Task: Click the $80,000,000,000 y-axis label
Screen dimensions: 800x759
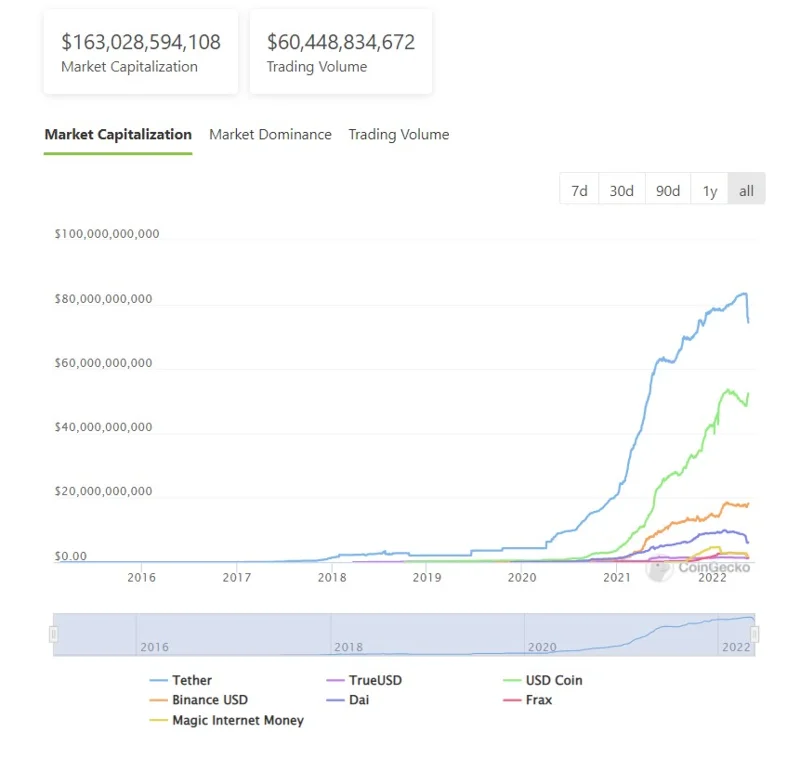Action: pos(104,299)
